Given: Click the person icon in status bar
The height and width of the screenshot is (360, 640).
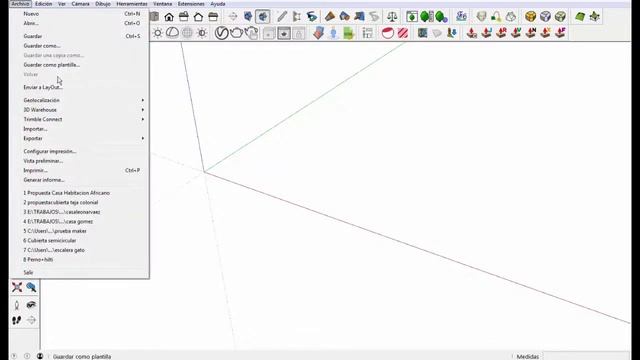Looking at the screenshot, I should [40, 356].
